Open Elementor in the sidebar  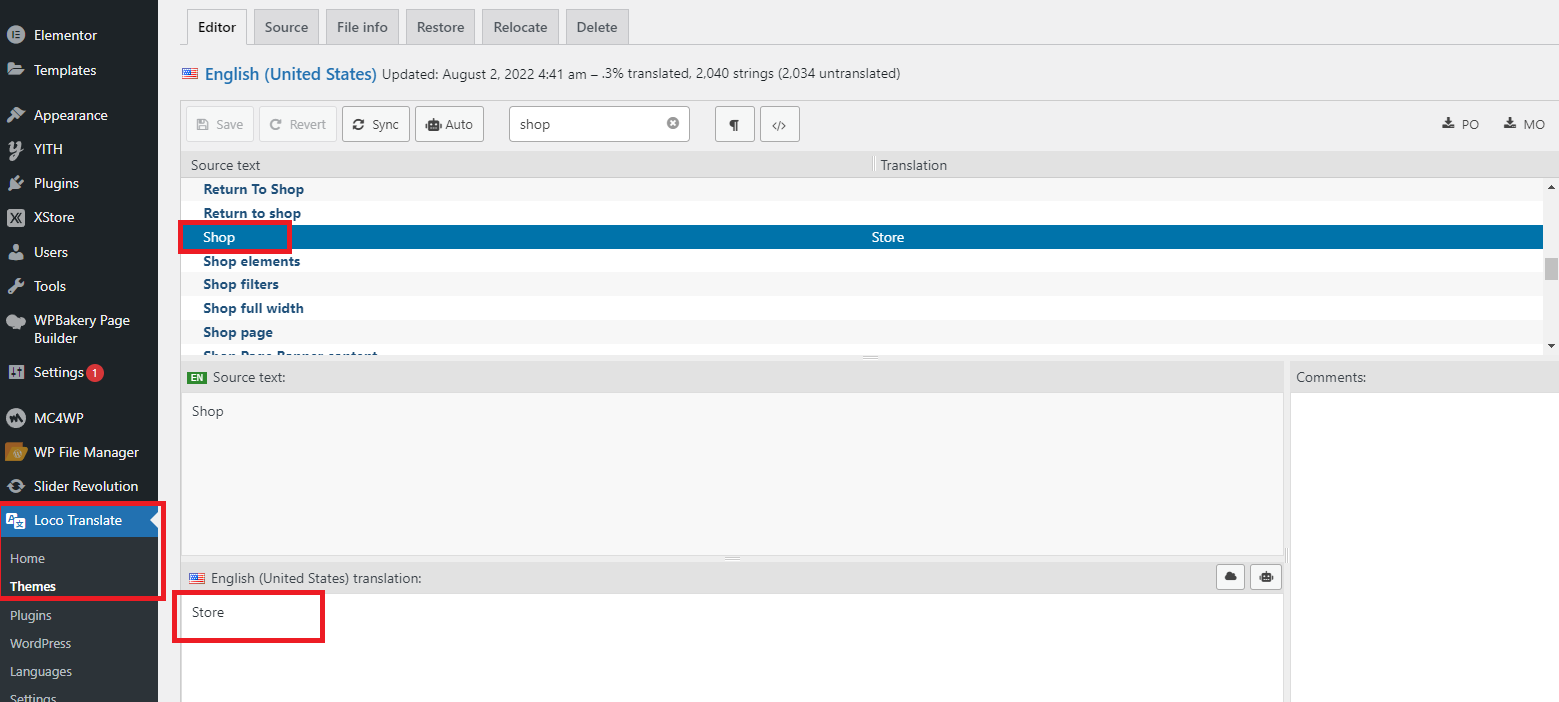pos(65,35)
